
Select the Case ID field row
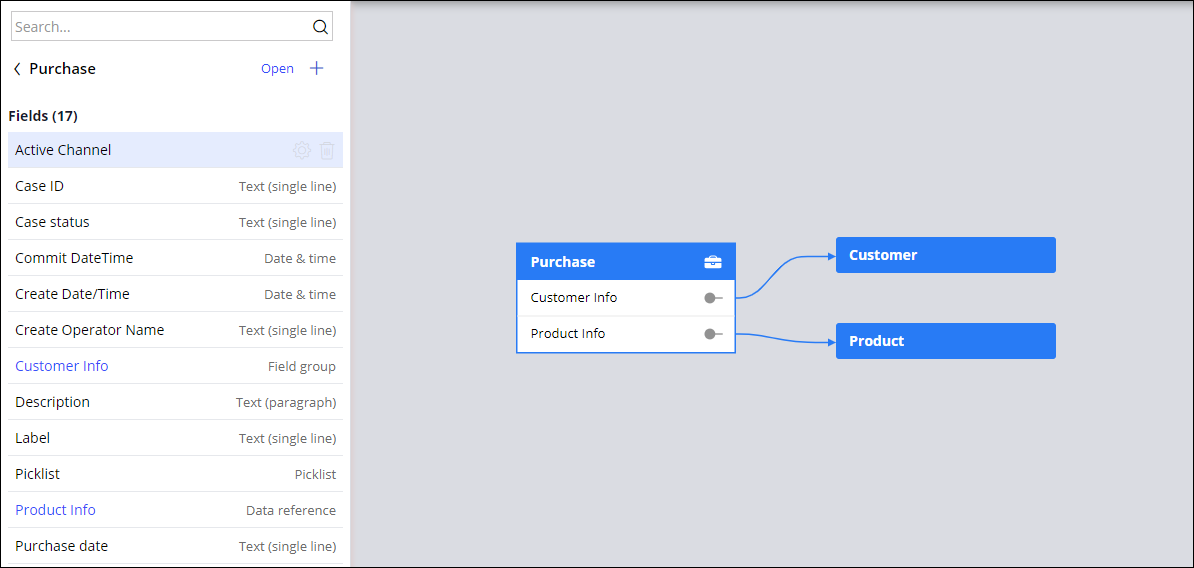175,186
